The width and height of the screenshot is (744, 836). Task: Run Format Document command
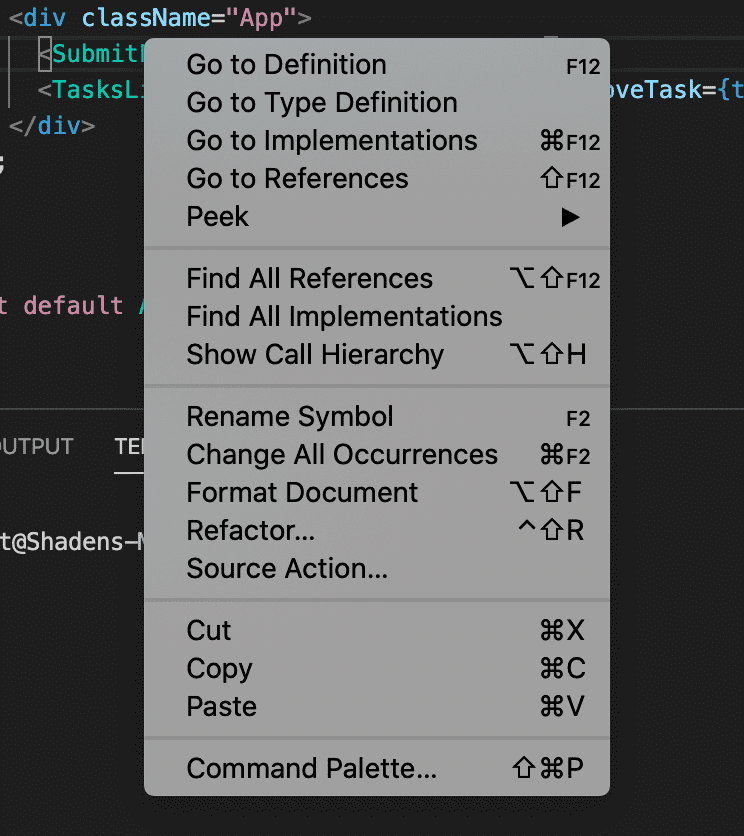point(302,493)
